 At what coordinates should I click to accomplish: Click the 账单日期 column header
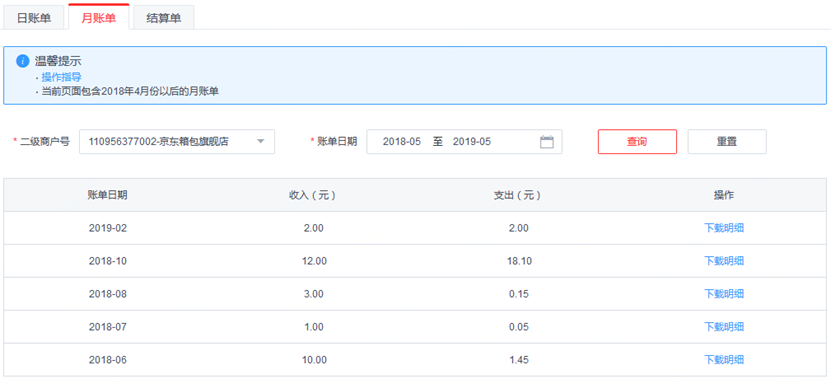coord(108,195)
